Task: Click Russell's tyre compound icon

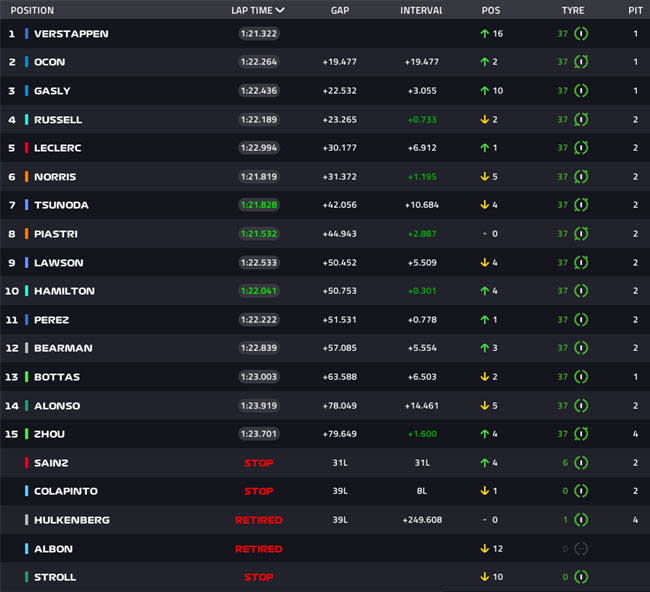Action: (x=581, y=120)
